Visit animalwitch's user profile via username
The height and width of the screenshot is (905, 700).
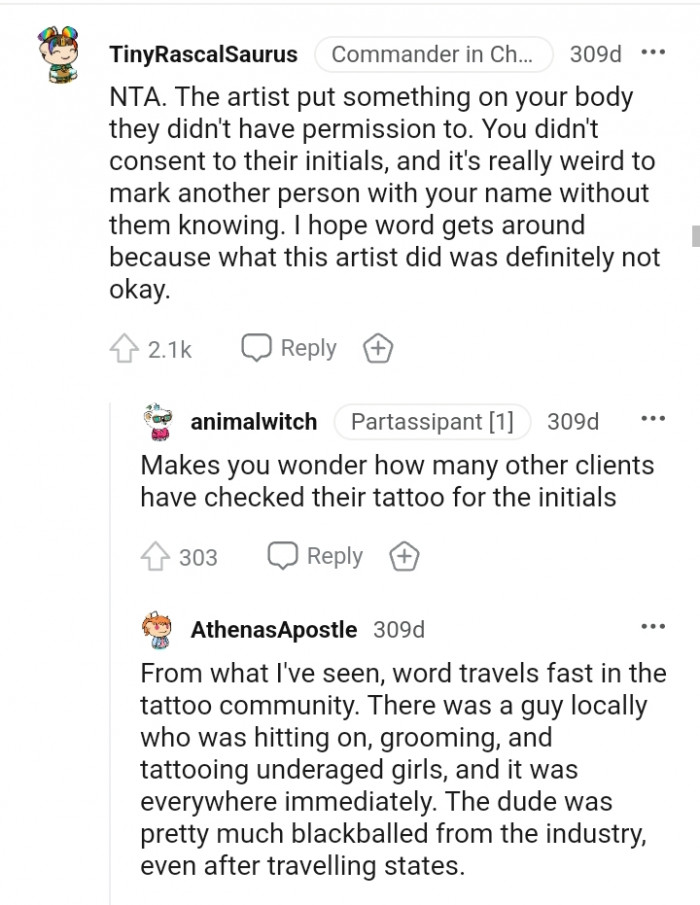point(253,422)
